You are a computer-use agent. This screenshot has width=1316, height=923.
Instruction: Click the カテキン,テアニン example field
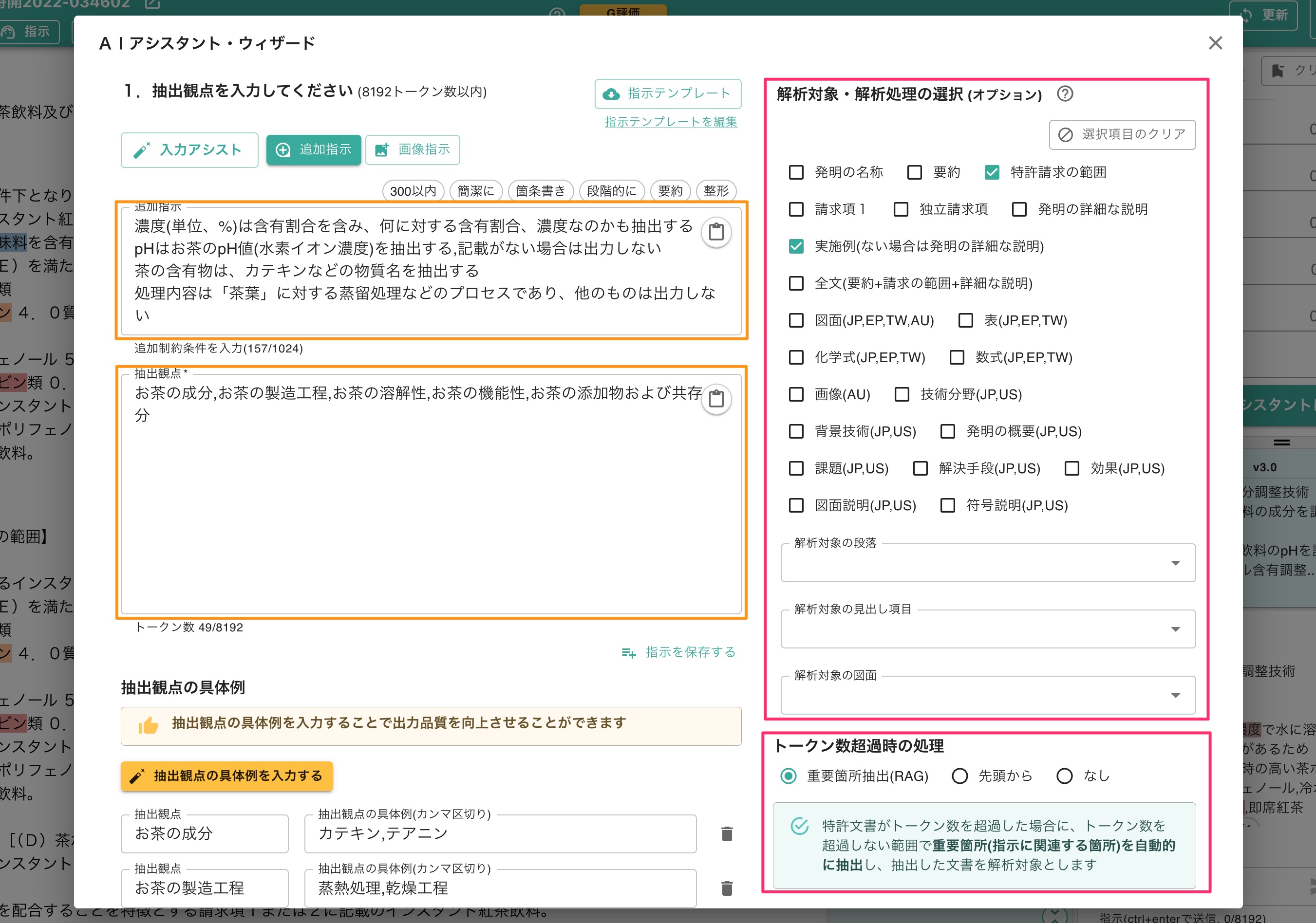500,833
